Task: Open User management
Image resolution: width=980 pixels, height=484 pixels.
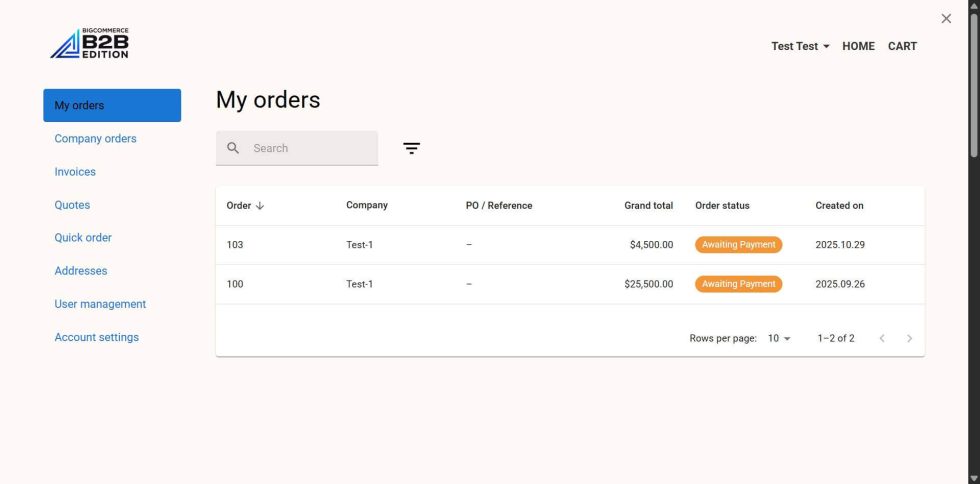Action: pyautogui.click(x=100, y=304)
